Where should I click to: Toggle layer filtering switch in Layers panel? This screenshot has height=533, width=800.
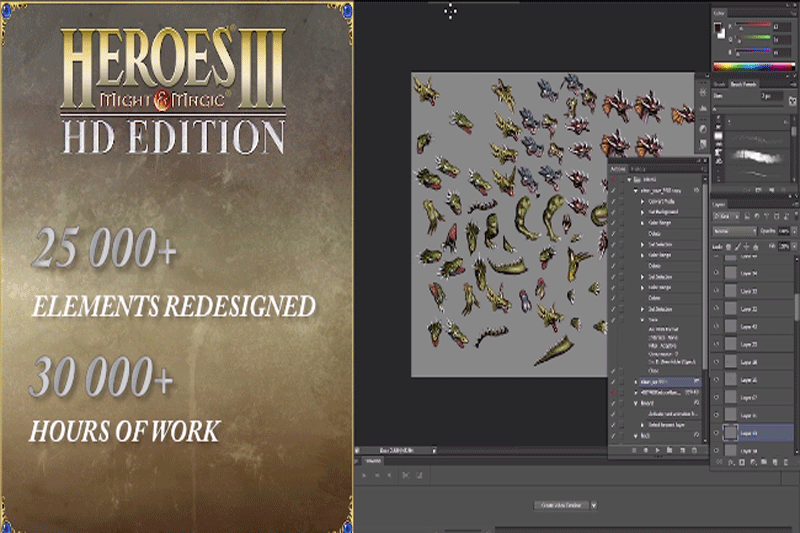(x=794, y=216)
